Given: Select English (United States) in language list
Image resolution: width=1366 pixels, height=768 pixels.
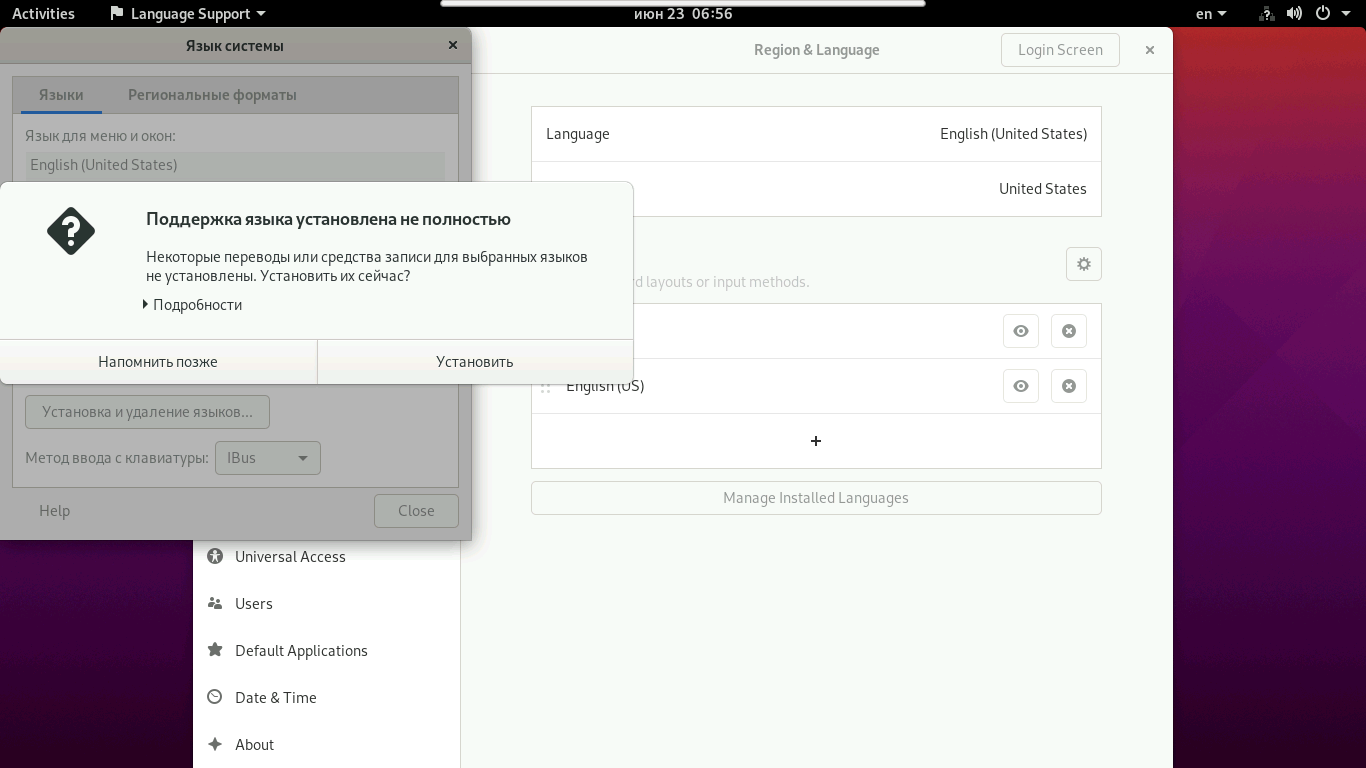Looking at the screenshot, I should coord(235,165).
